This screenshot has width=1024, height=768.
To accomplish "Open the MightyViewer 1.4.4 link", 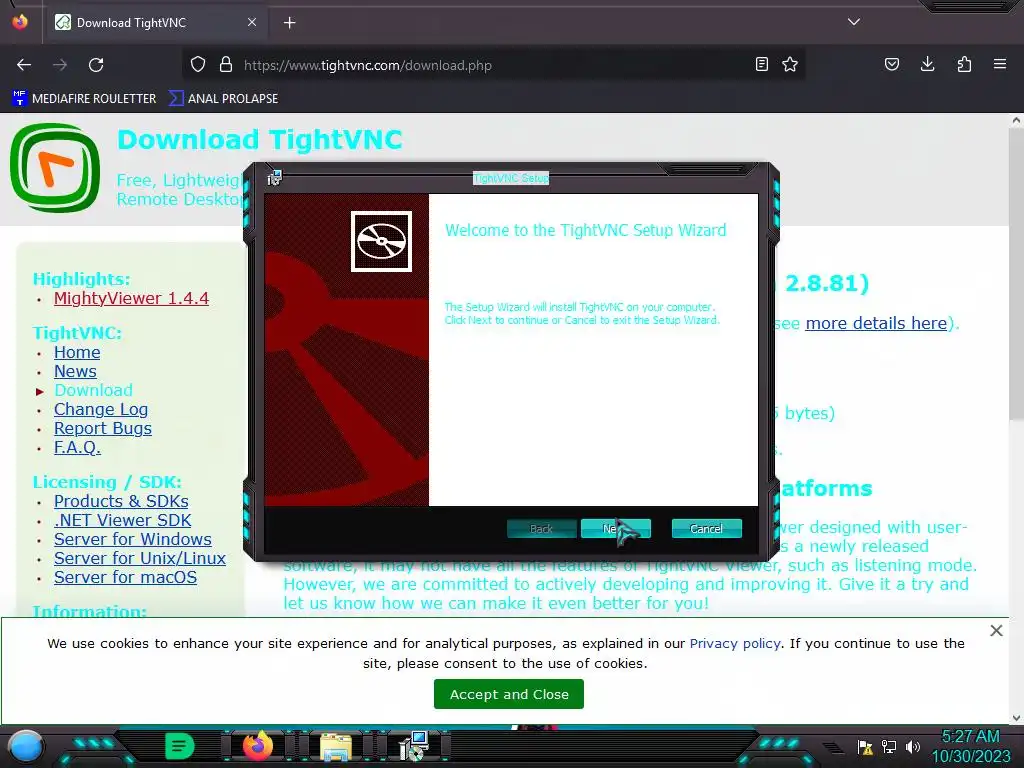I will [131, 298].
